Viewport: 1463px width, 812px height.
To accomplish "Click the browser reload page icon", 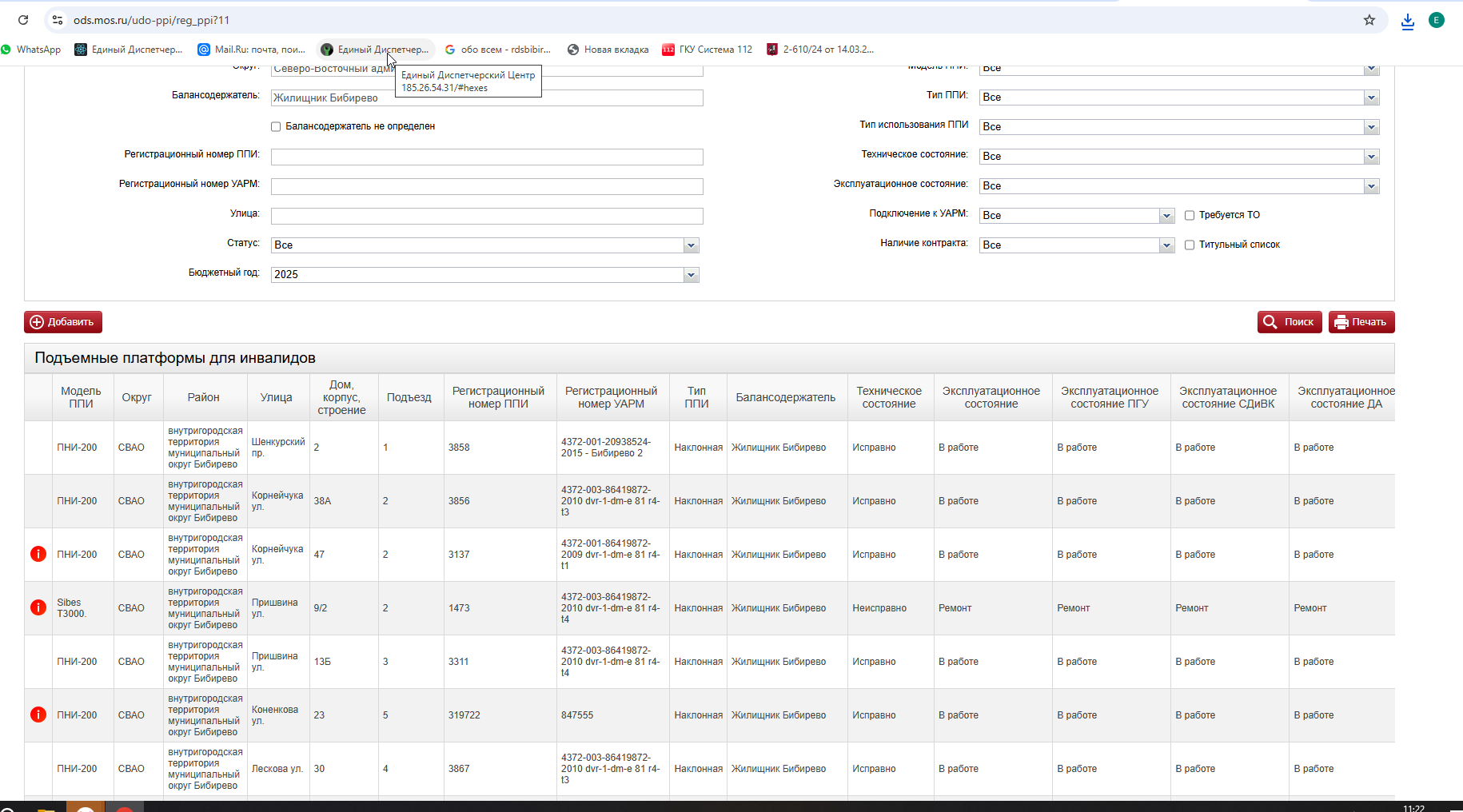I will click(23, 20).
